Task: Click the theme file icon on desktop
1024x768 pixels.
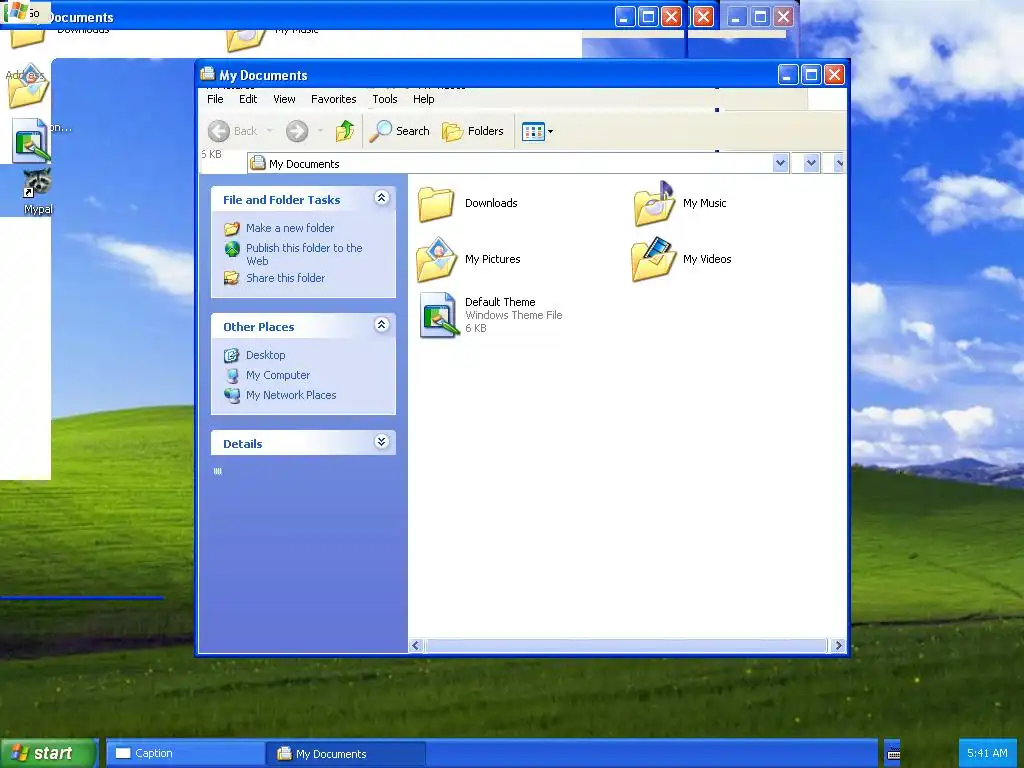Action: (x=31, y=141)
